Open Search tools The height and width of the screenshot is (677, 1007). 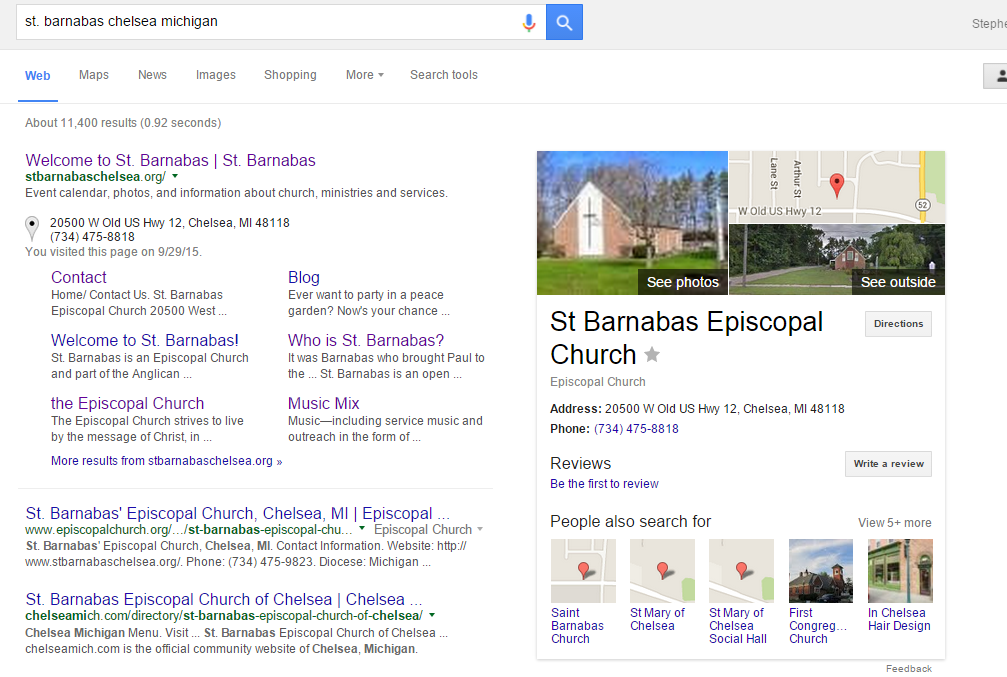[444, 75]
